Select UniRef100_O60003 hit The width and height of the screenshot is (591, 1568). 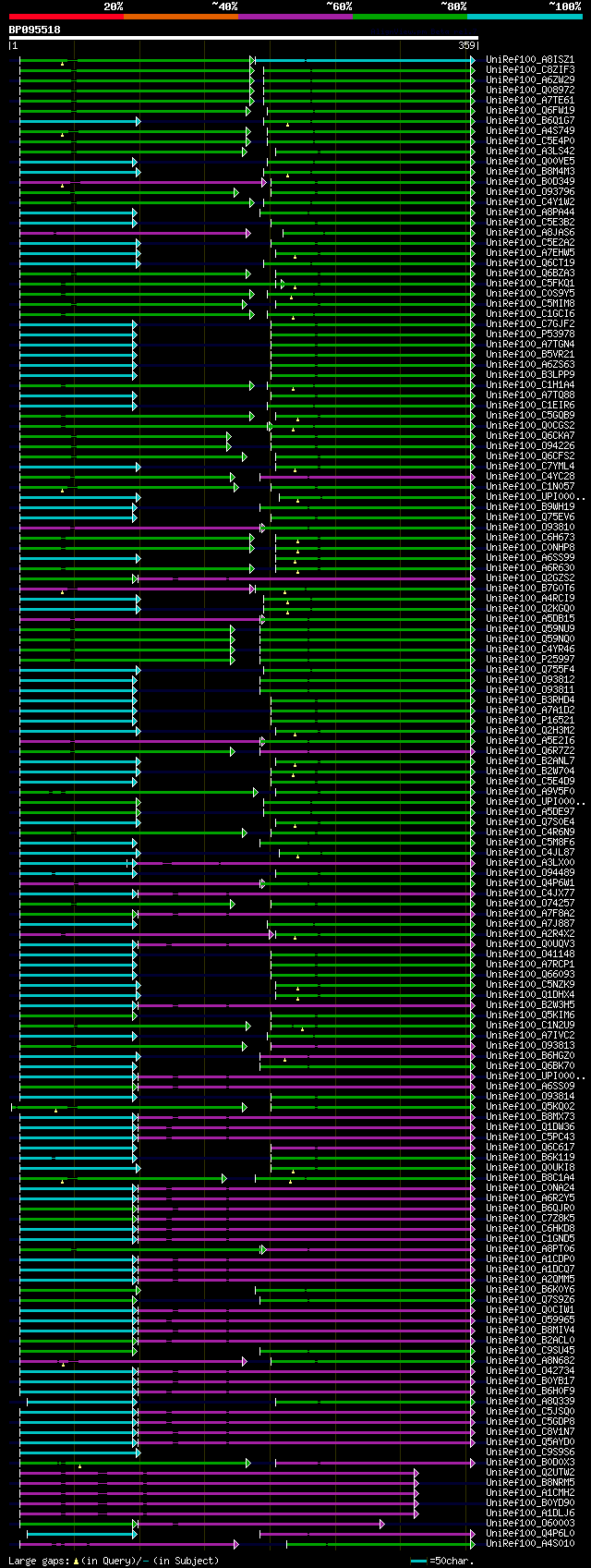(530, 1523)
